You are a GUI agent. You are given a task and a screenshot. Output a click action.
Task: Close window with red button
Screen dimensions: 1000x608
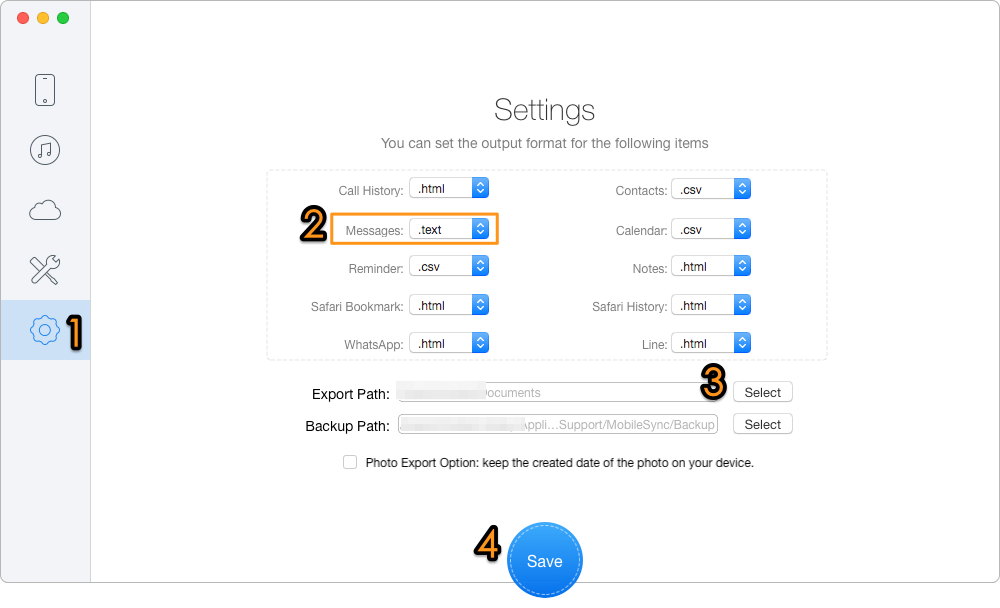click(x=23, y=18)
